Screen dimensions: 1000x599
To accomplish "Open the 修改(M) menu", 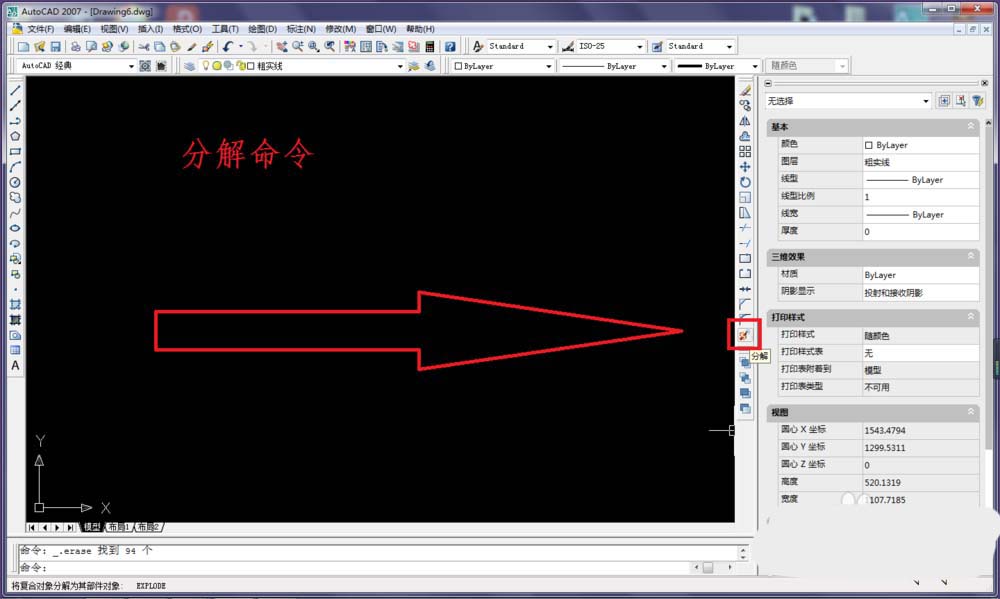I will point(340,29).
